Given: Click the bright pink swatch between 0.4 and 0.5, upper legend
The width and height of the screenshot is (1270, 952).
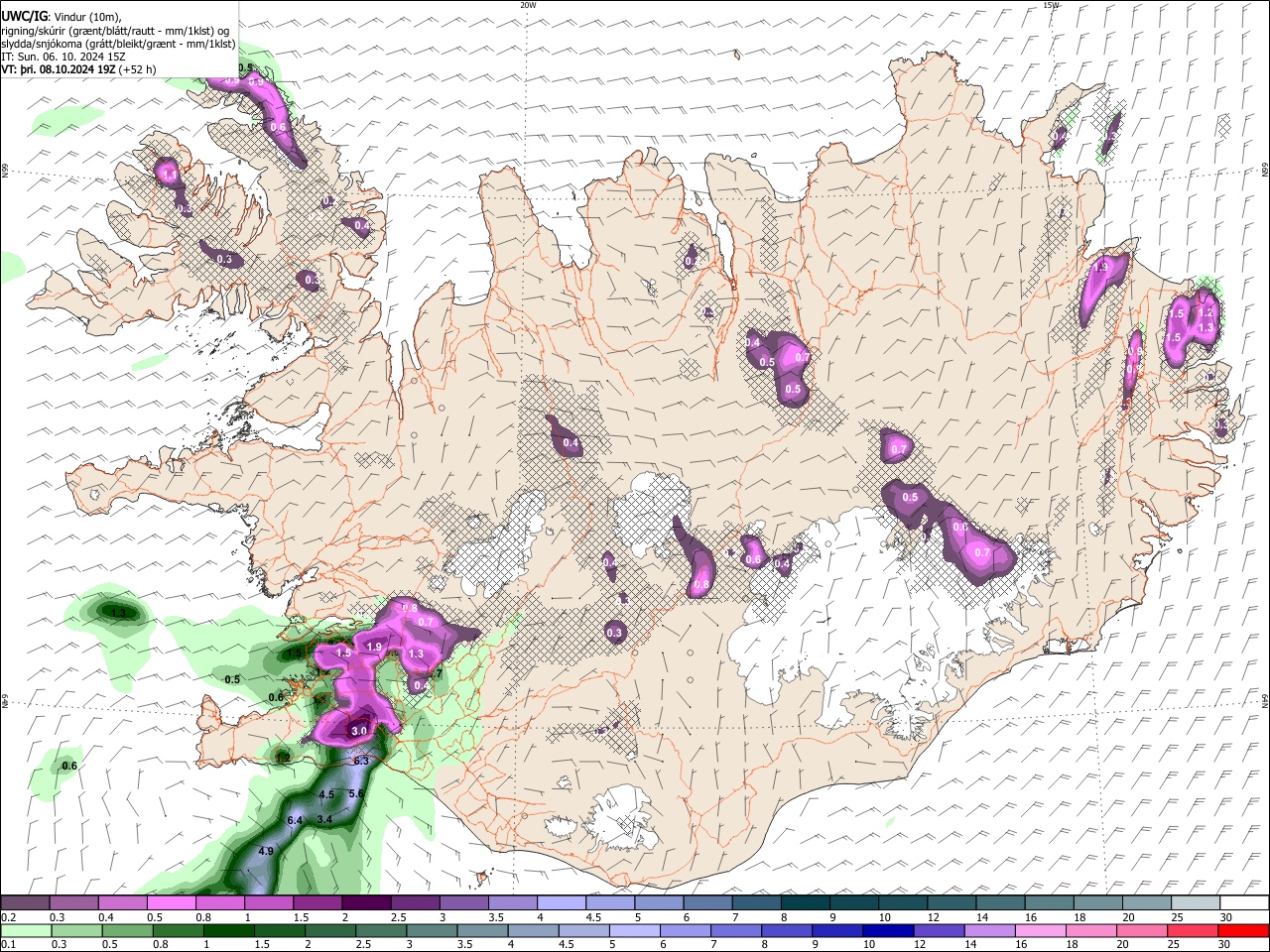Looking at the screenshot, I should point(122,903).
